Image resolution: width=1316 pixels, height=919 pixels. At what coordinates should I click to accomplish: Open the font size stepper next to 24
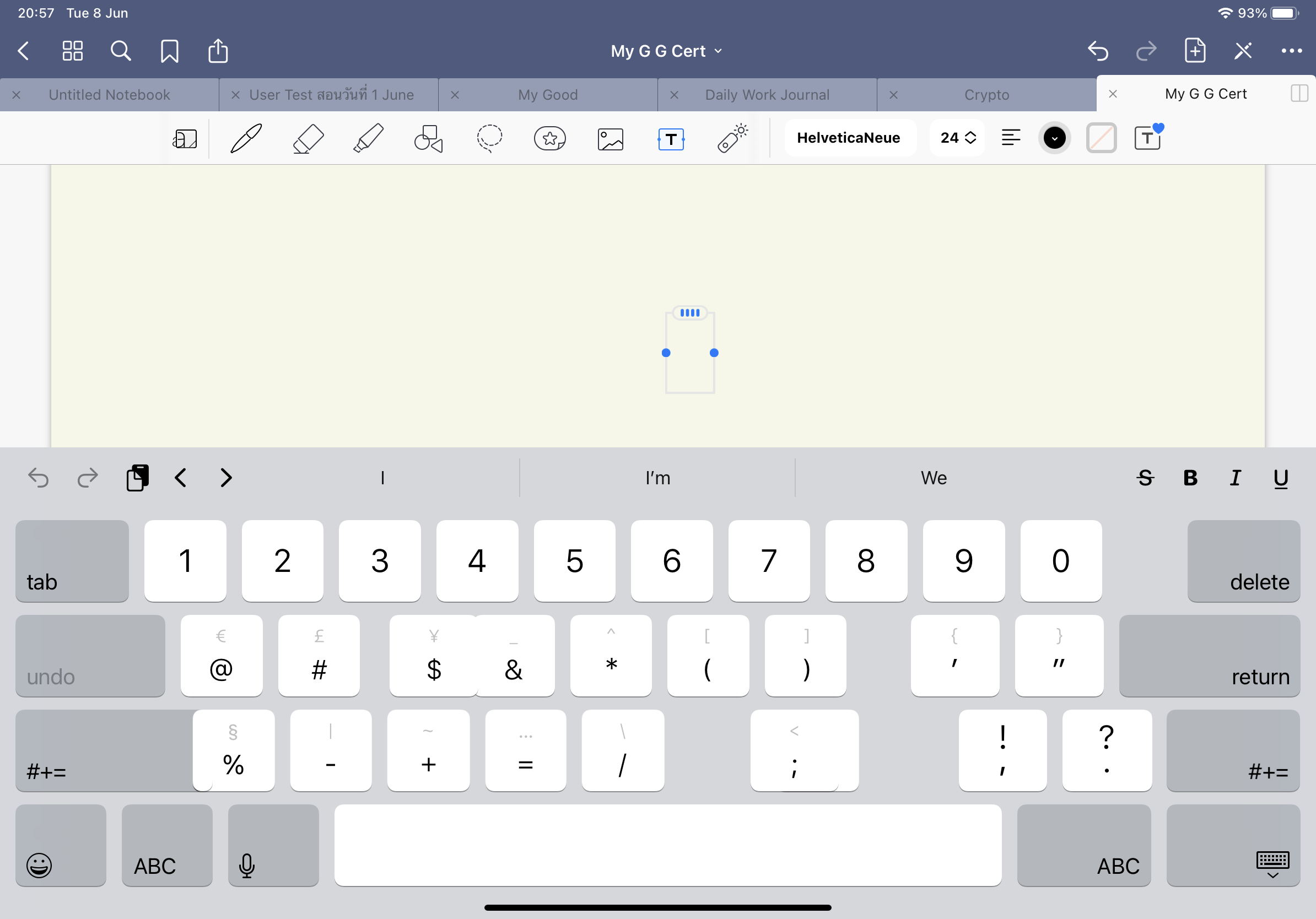pyautogui.click(x=970, y=138)
